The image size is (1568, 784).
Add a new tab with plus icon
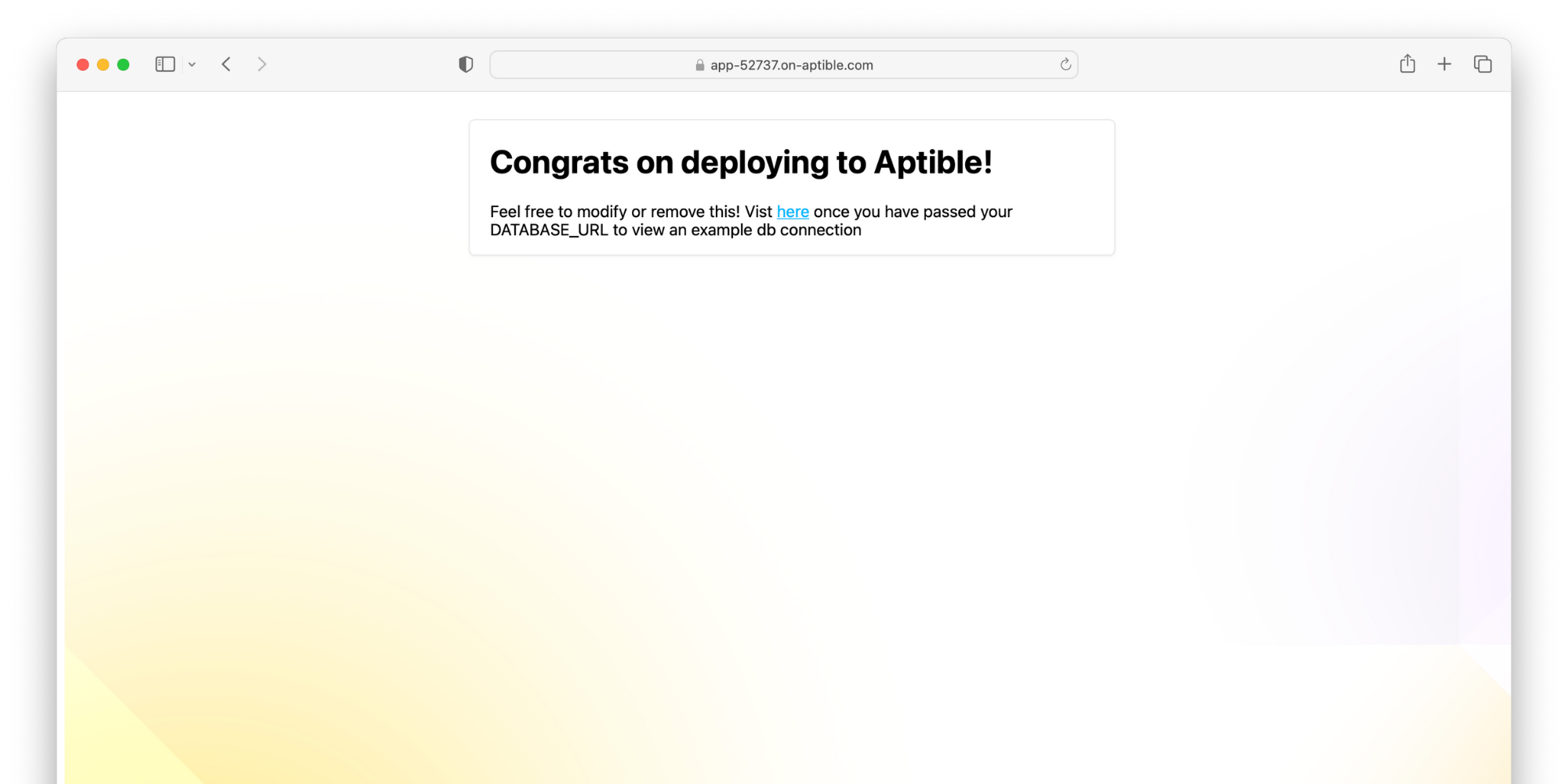click(x=1444, y=64)
